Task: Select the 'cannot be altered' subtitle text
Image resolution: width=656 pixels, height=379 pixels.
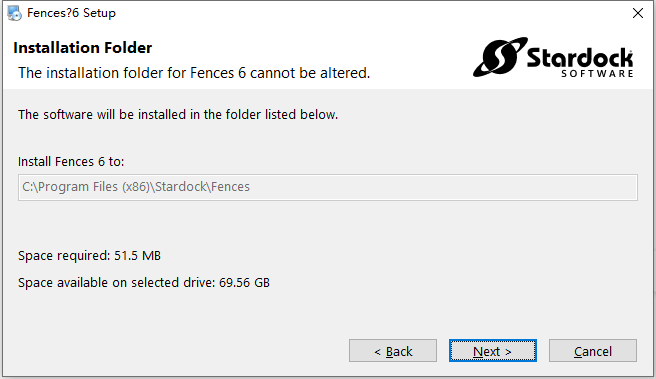Action: [x=310, y=73]
